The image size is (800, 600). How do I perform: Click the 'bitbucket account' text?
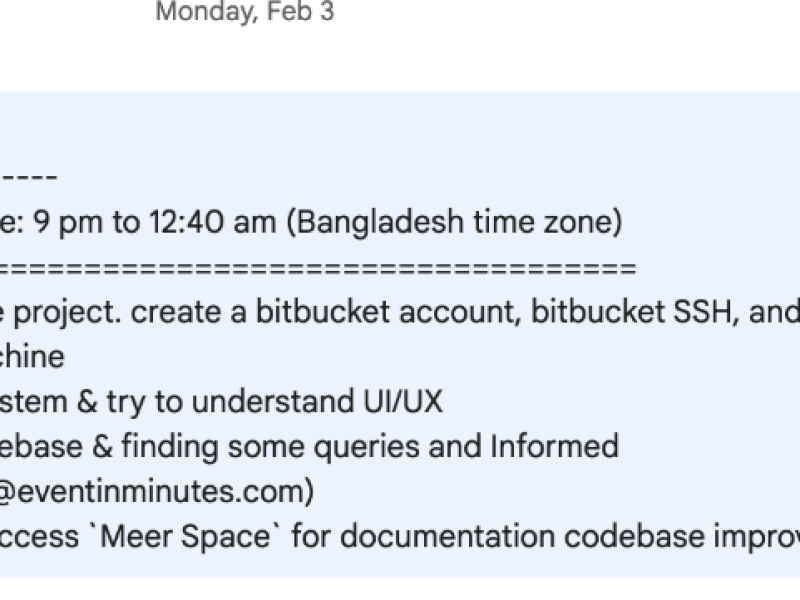pyautogui.click(x=388, y=311)
